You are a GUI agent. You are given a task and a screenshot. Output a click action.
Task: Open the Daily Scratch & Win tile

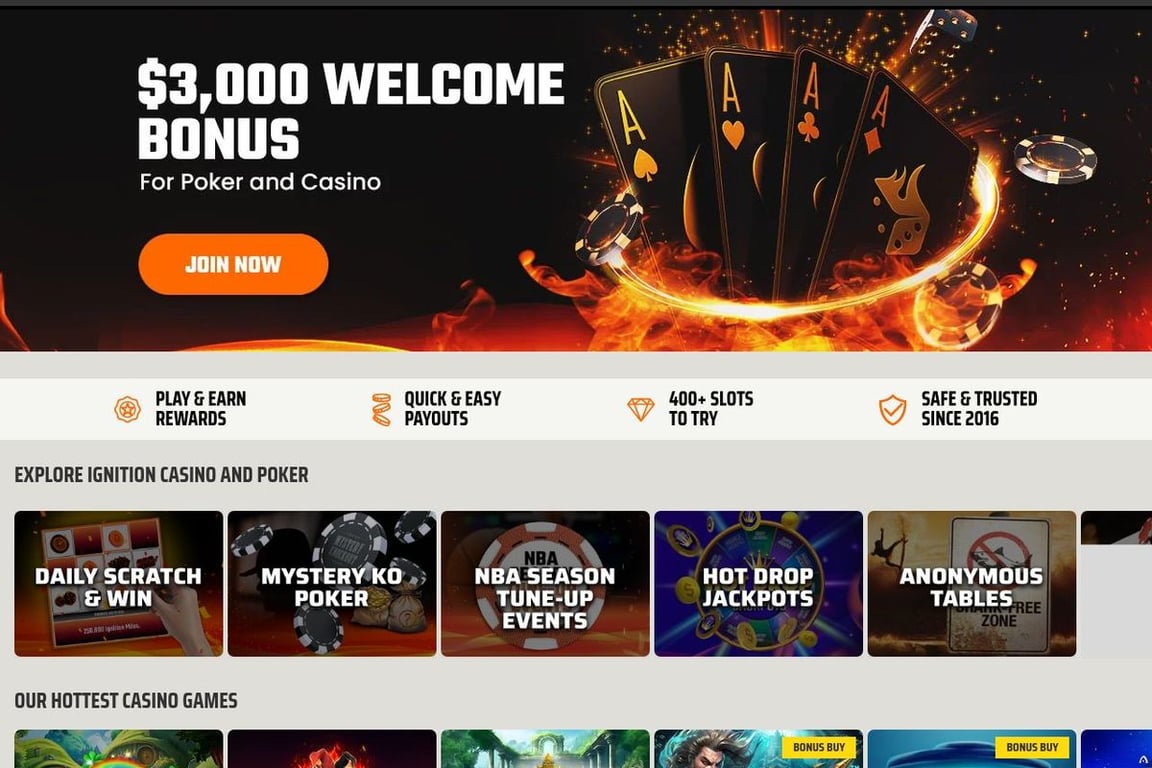[x=118, y=584]
